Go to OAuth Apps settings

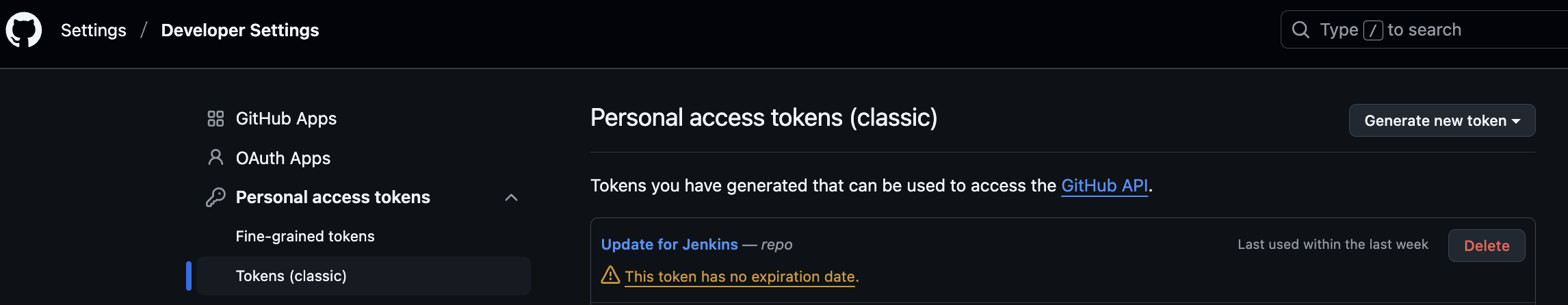pos(283,159)
